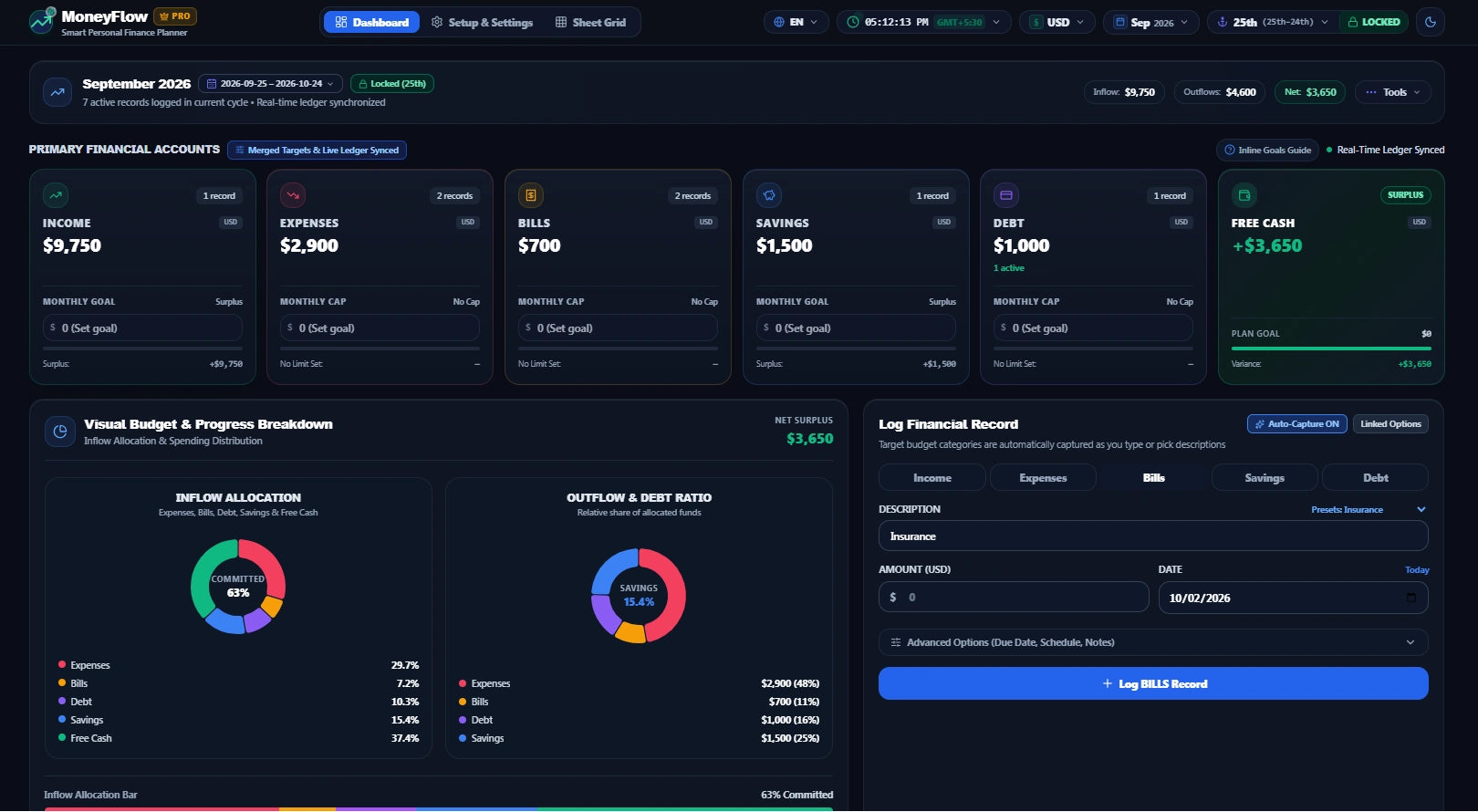Click the Amount (USD) input field
Image resolution: width=1478 pixels, height=812 pixels.
pos(1014,598)
